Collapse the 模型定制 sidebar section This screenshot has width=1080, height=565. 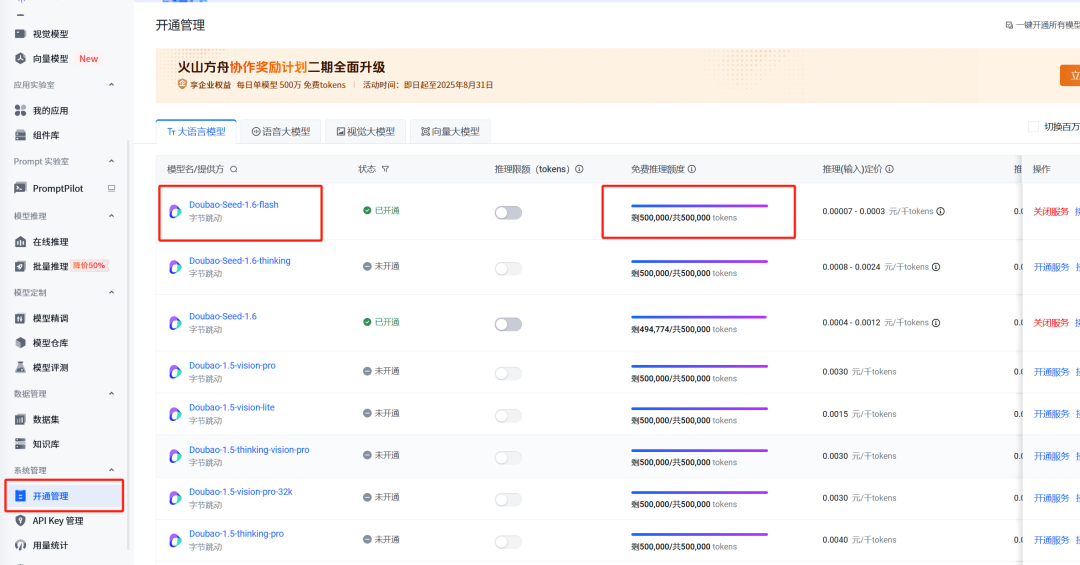[x=112, y=292]
